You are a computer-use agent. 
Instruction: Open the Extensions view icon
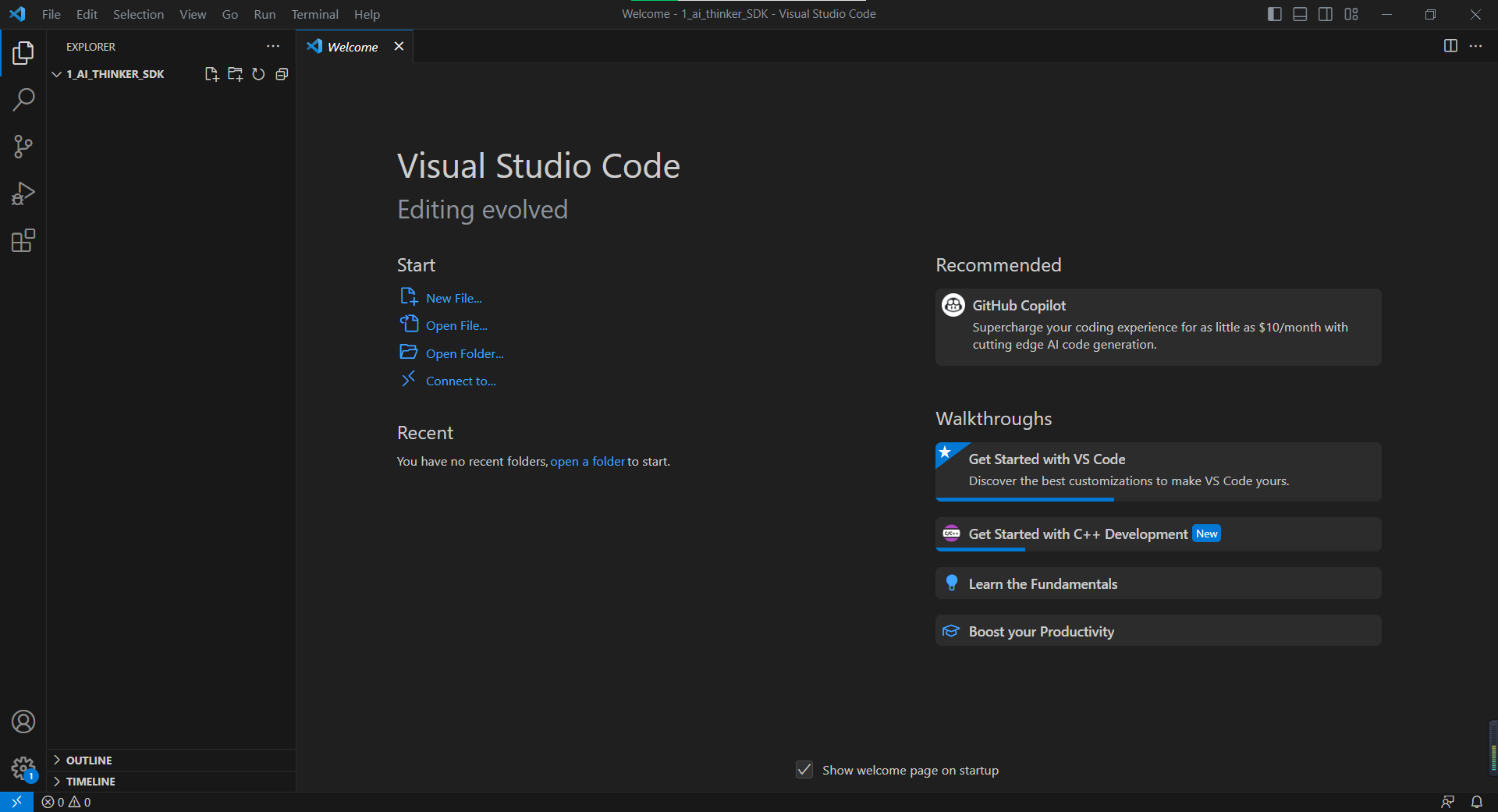(23, 240)
